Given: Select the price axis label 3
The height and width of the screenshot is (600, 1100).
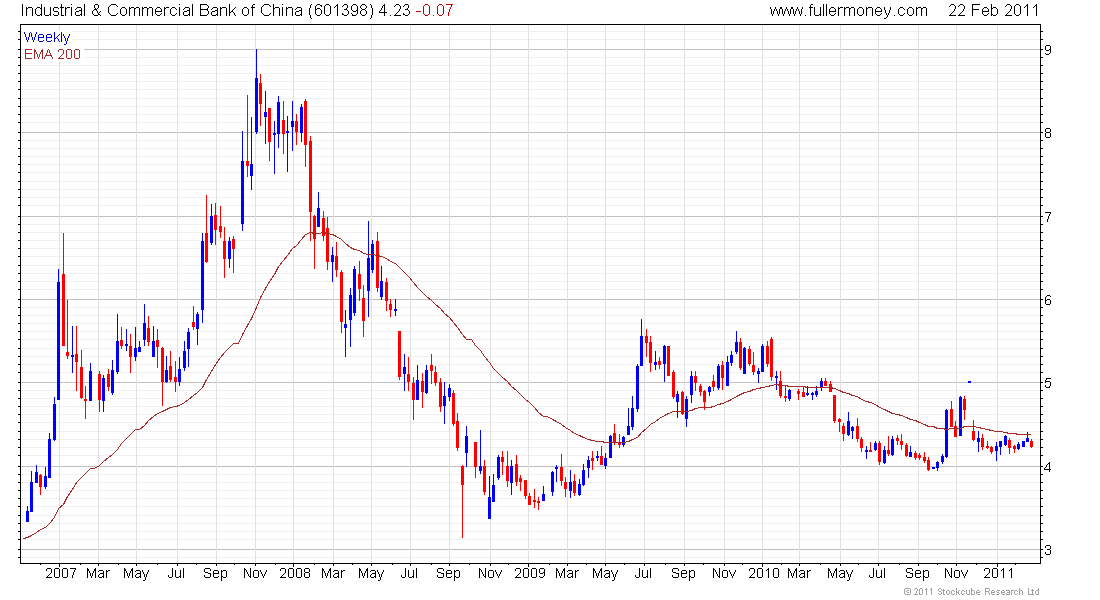Looking at the screenshot, I should click(x=1047, y=550).
